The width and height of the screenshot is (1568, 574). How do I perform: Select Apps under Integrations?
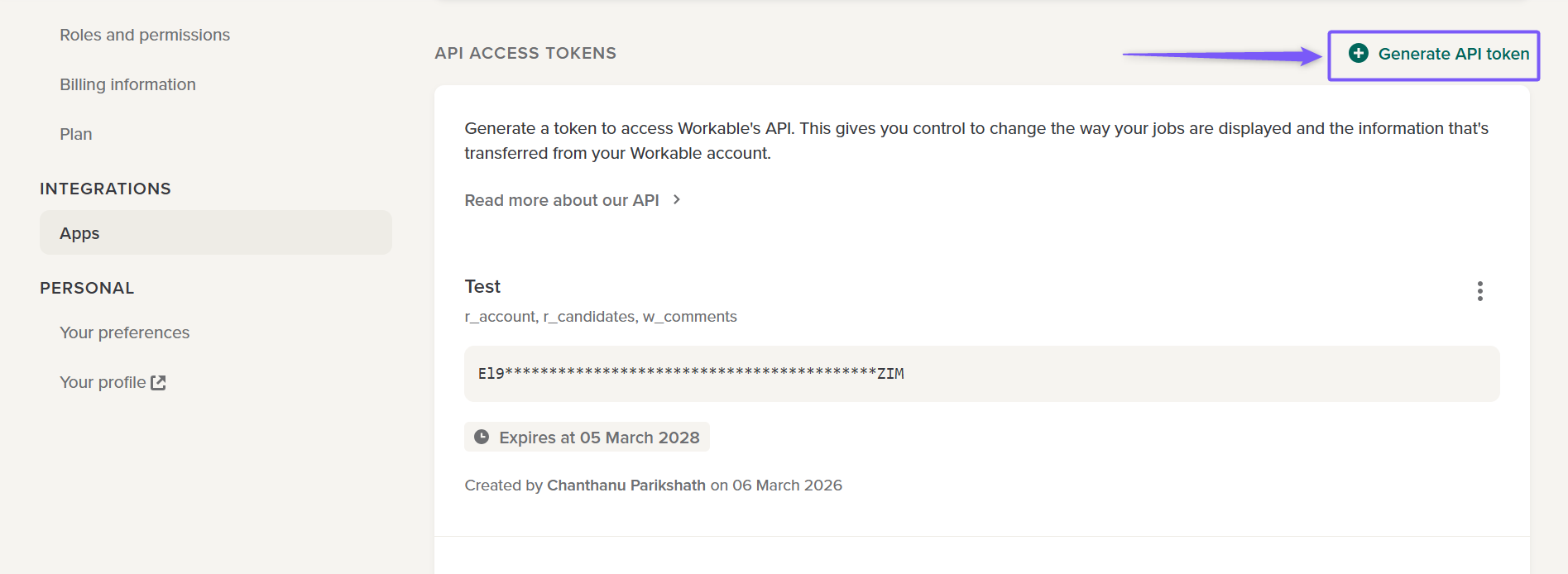coord(79,233)
